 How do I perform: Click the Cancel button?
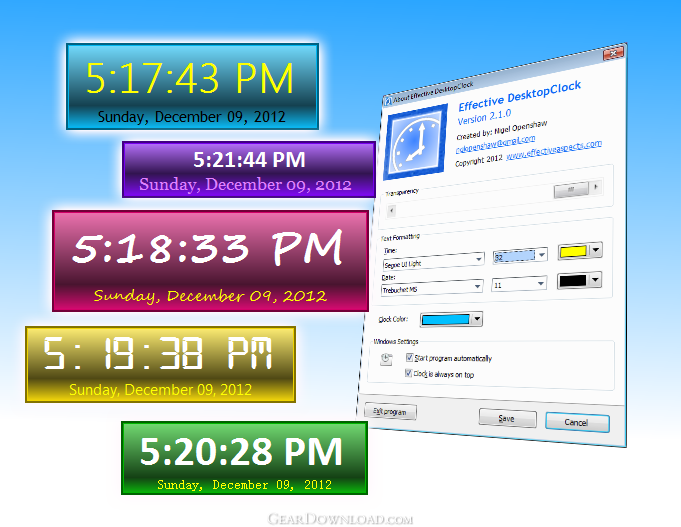pos(577,422)
